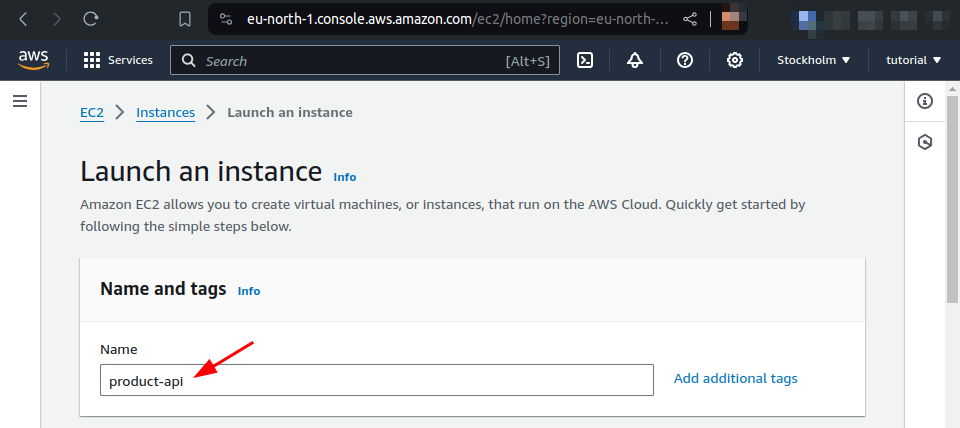Click the AWS search box
Viewport: 960px width, 428px height.
click(365, 60)
